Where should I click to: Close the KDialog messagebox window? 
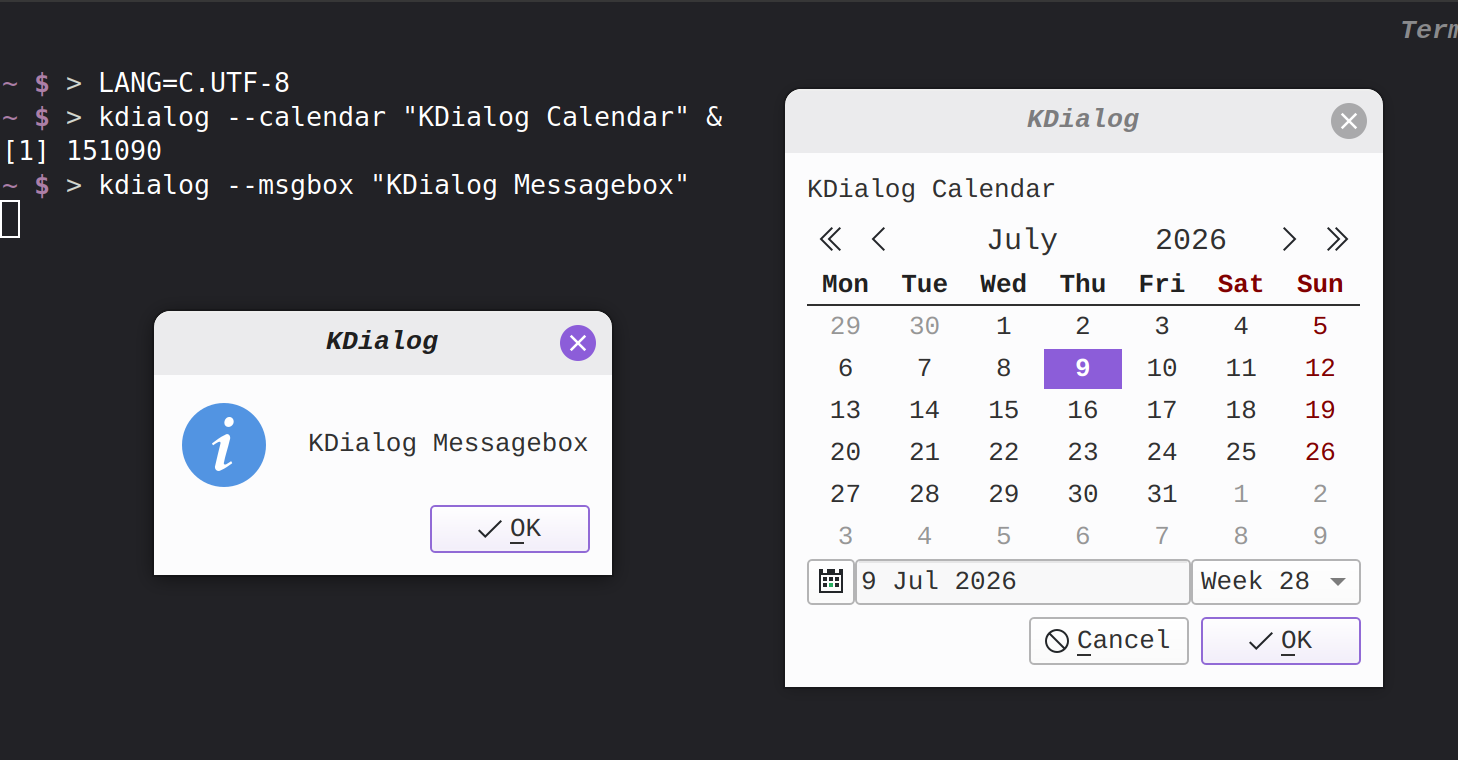(x=578, y=343)
